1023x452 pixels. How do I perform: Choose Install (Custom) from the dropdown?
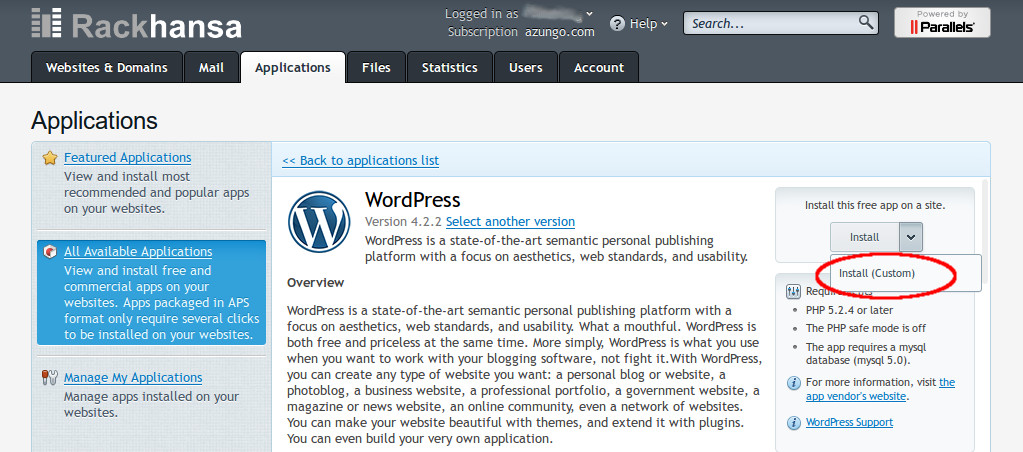[x=877, y=273]
